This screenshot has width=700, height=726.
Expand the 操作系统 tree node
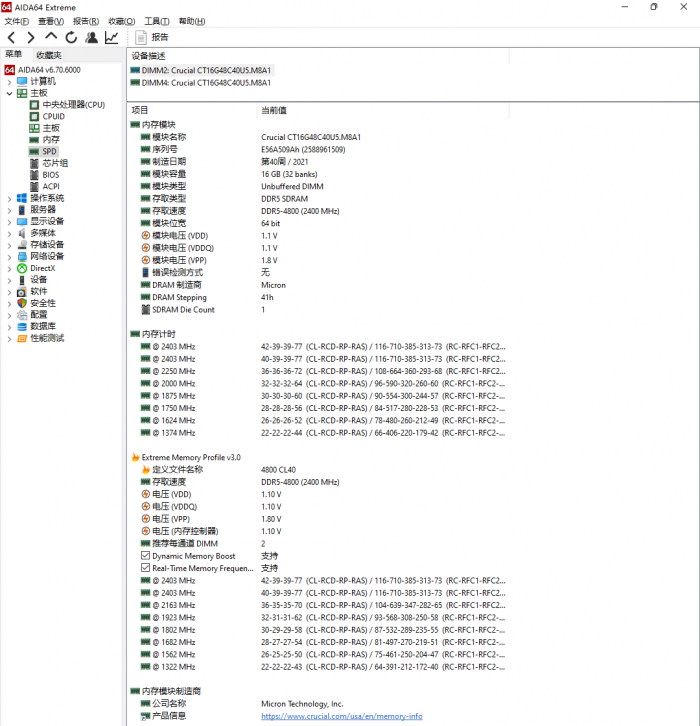point(9,199)
